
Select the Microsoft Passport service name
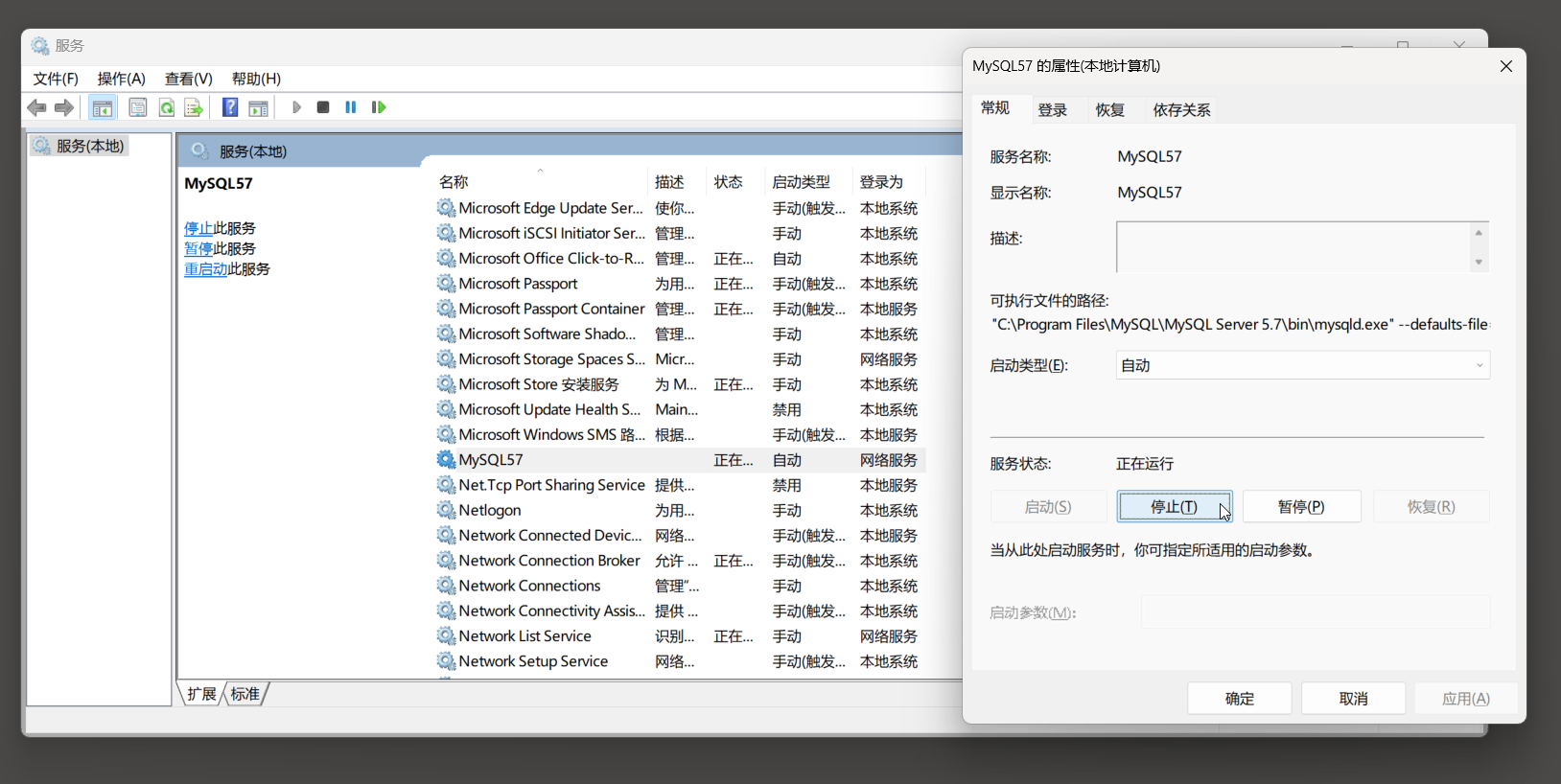pos(518,284)
